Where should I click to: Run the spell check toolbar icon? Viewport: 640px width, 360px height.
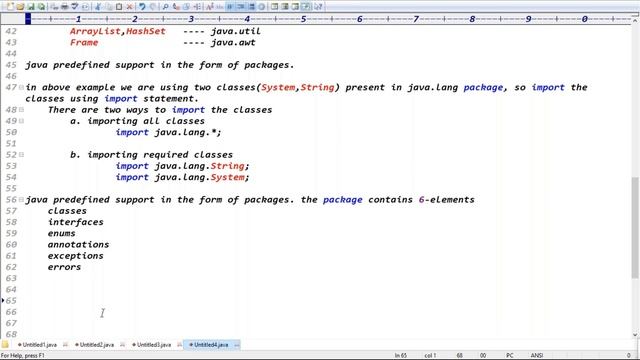pyautogui.click(x=74, y=7)
